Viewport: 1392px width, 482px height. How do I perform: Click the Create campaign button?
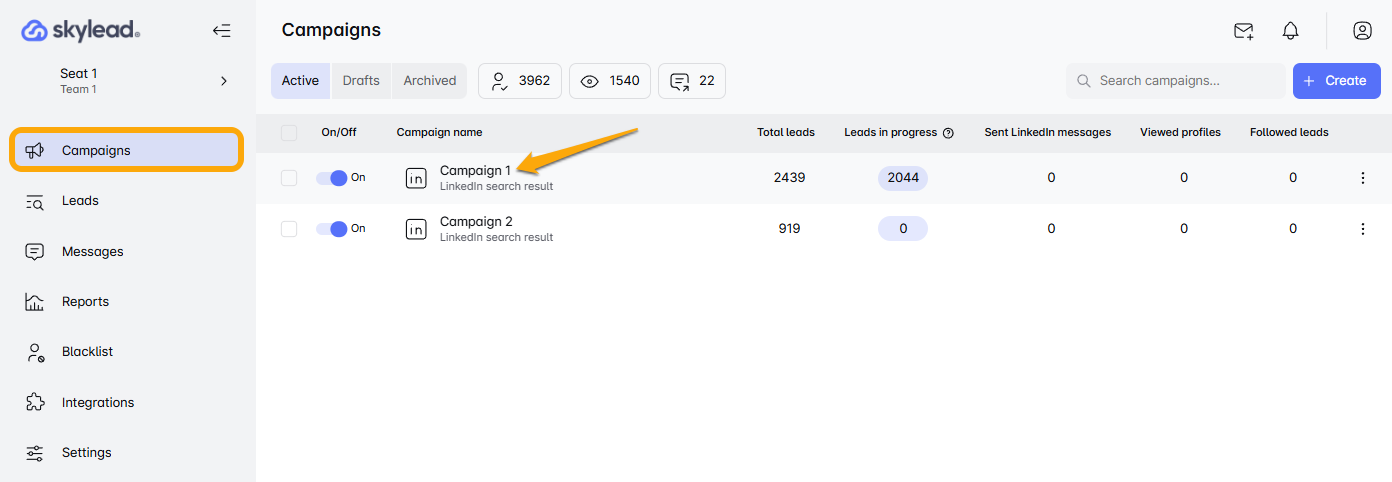point(1336,81)
